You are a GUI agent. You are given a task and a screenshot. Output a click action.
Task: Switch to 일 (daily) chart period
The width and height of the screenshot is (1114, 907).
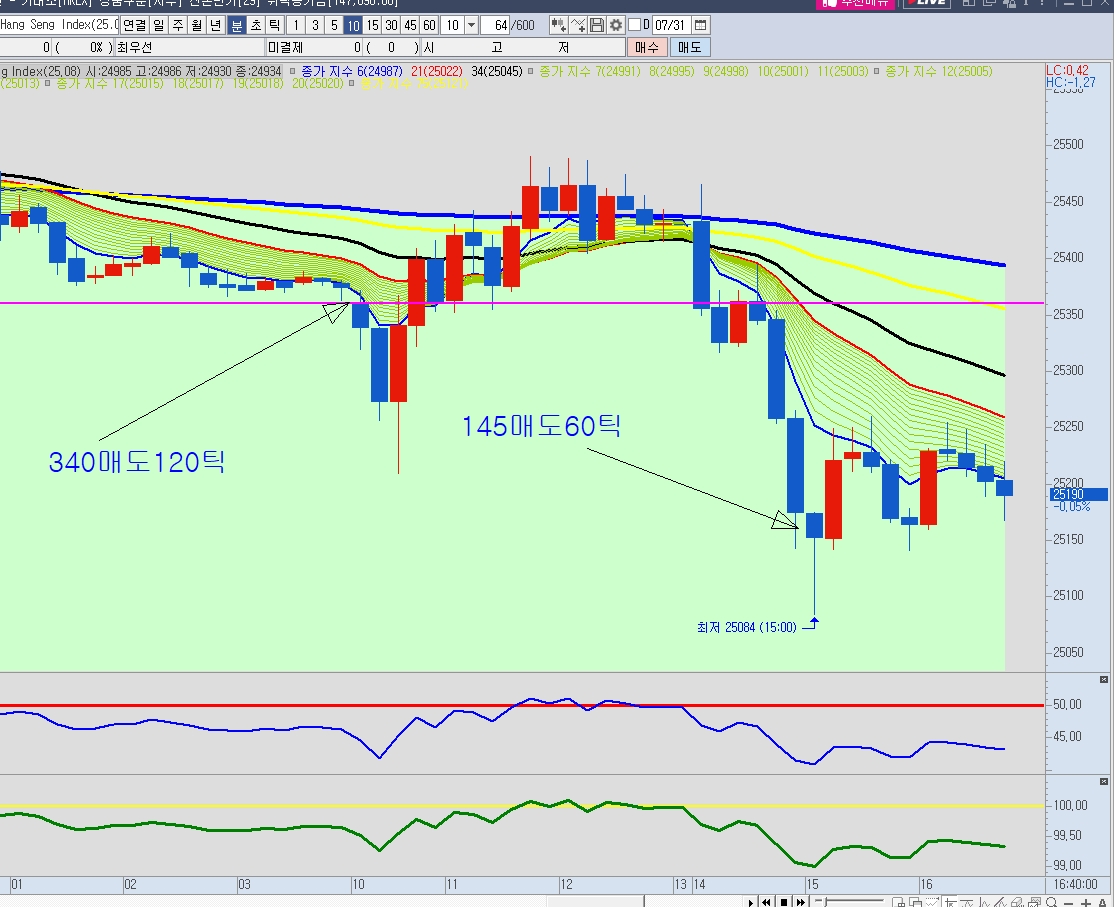(x=158, y=25)
